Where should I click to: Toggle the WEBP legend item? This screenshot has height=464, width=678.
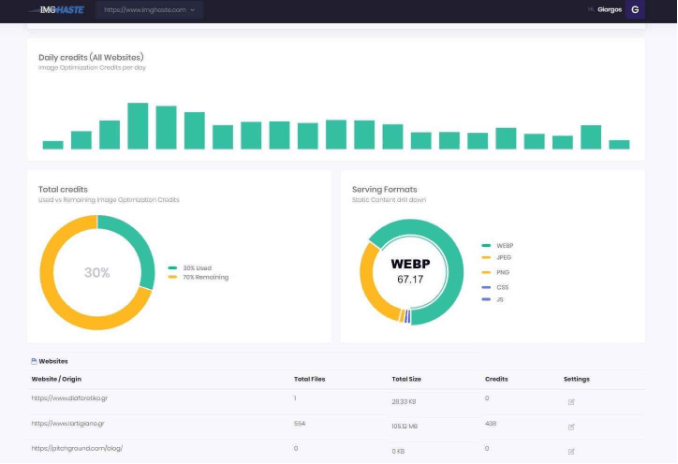[503, 245]
